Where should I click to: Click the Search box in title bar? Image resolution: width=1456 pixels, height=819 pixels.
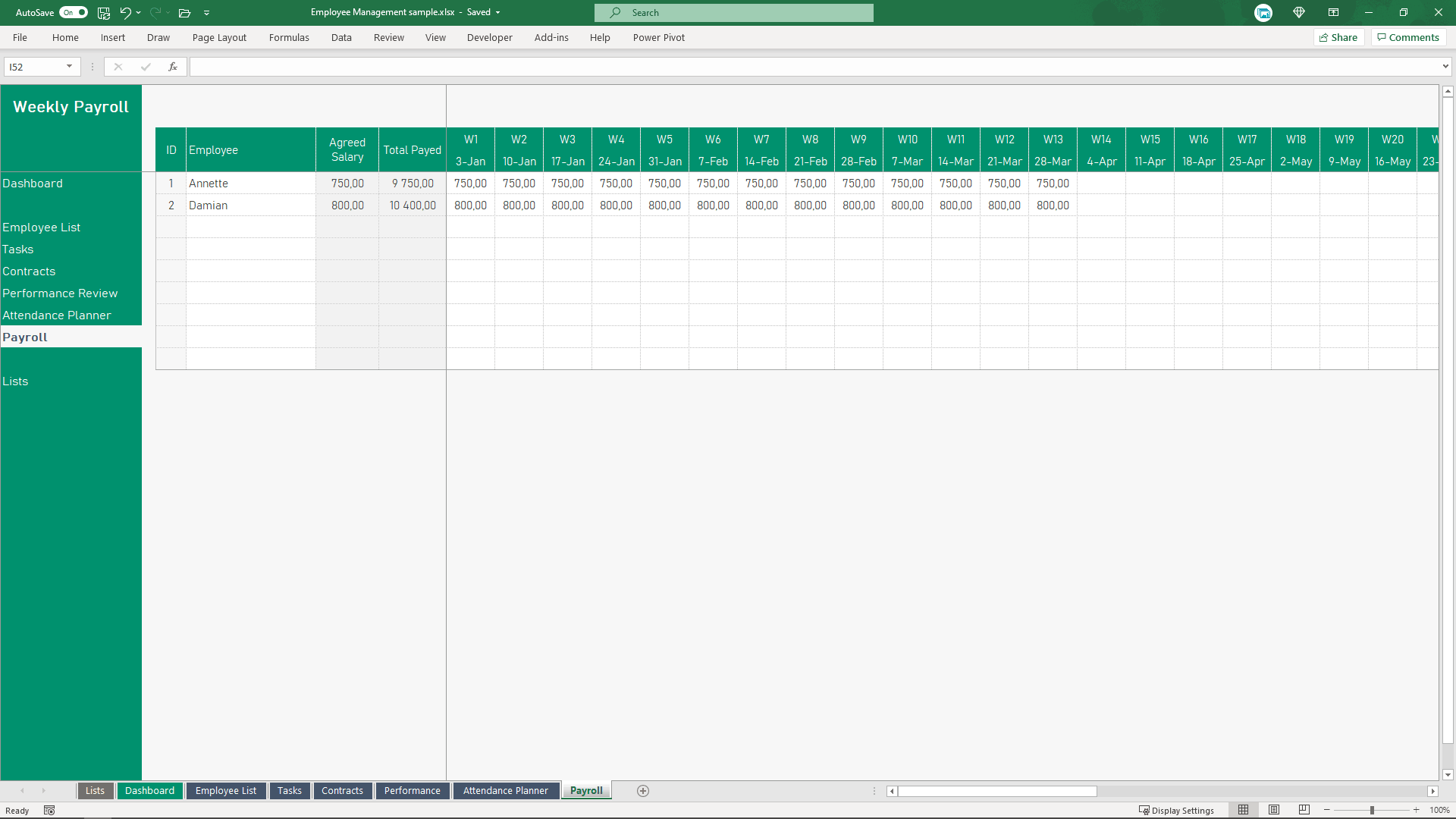tap(733, 13)
